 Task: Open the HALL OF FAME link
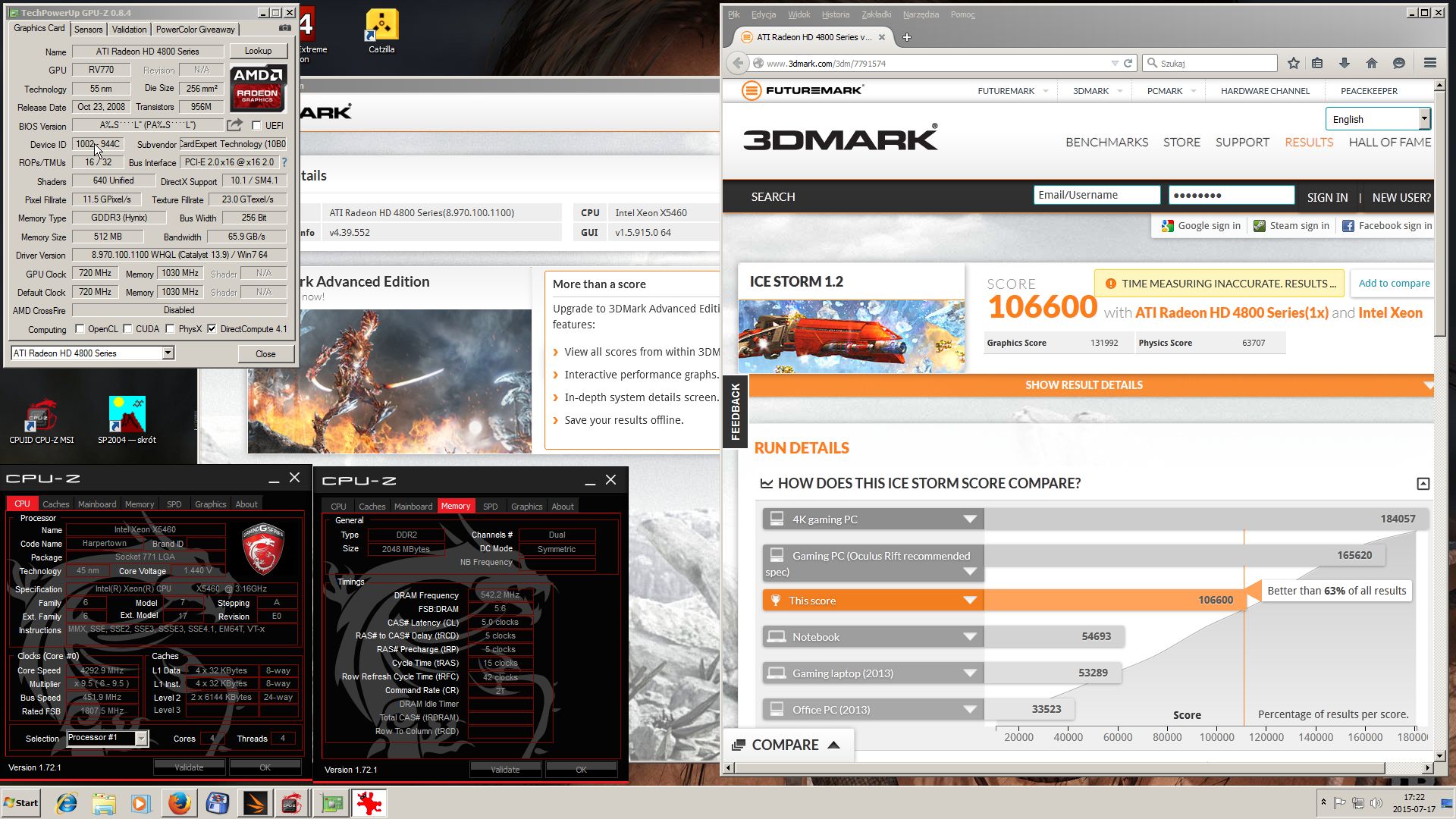coord(1389,143)
